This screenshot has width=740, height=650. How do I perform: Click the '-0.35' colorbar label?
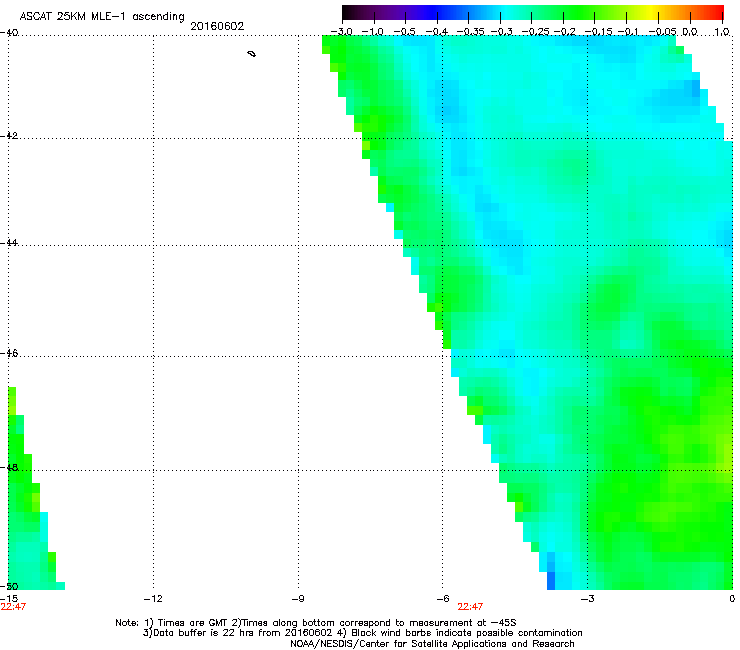471,32
